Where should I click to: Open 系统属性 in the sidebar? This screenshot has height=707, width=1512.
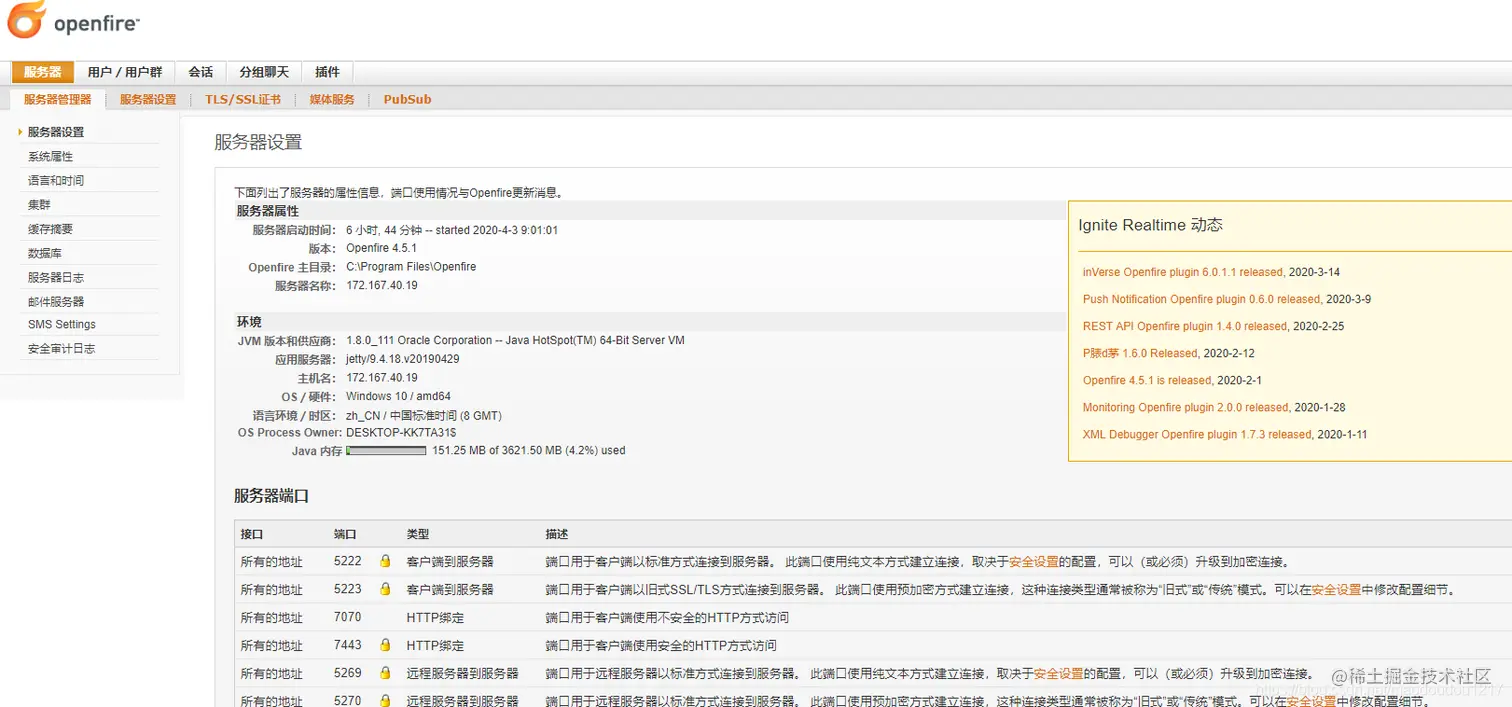point(50,156)
